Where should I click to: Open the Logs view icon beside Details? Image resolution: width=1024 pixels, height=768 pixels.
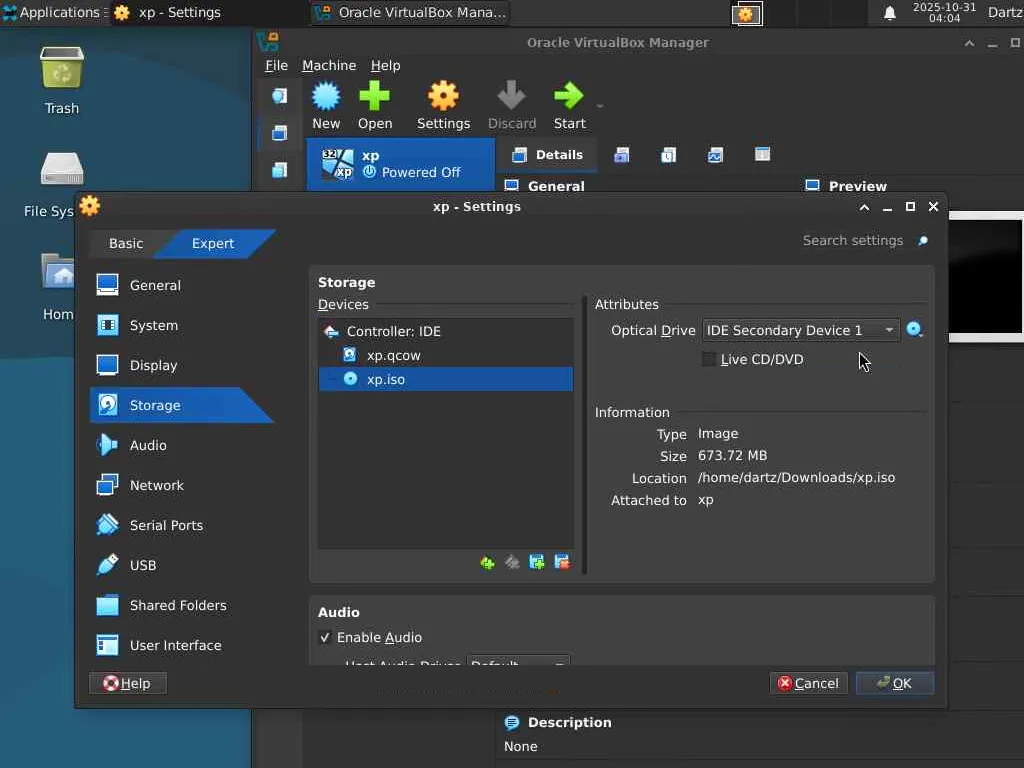coord(669,155)
